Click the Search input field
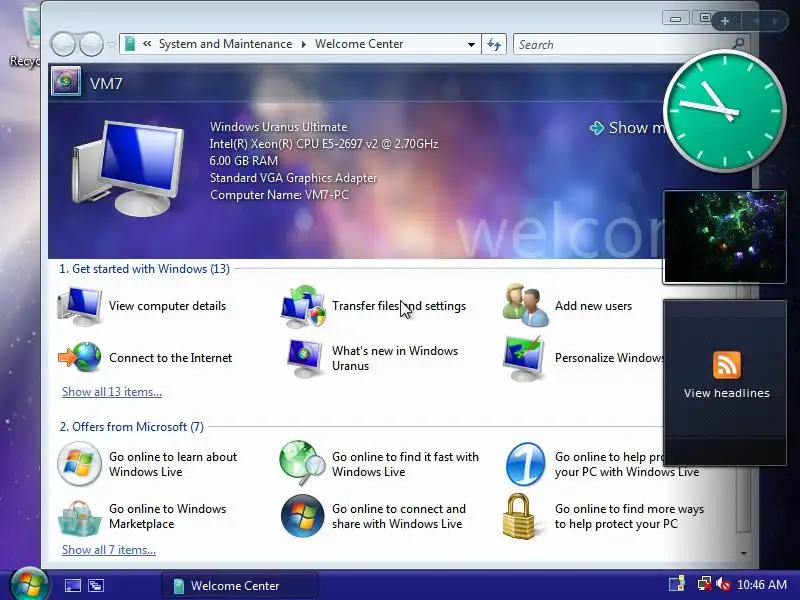800x600 pixels. [x=623, y=44]
